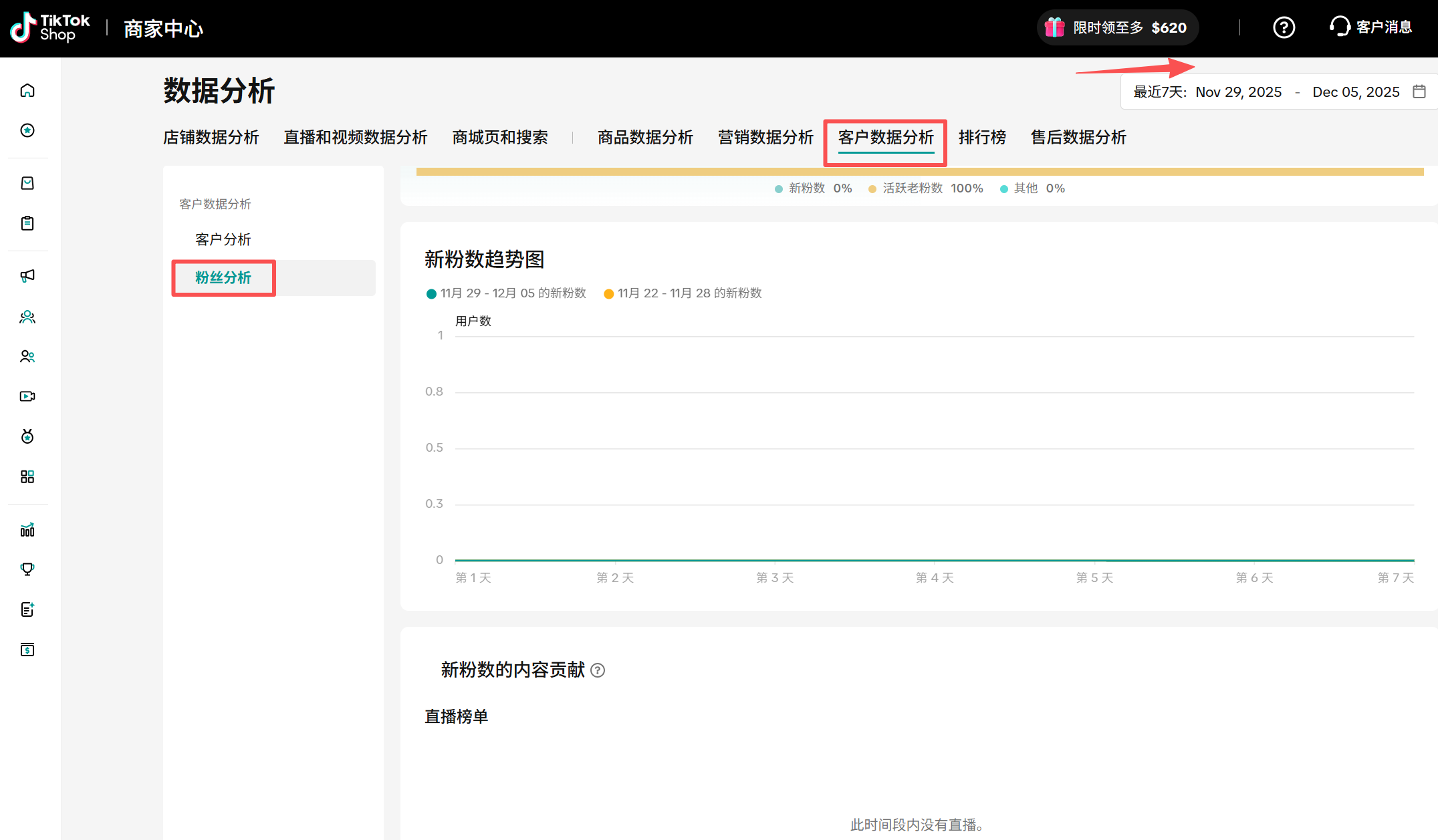
Task: Open the megaphone marketing icon
Action: [x=27, y=276]
